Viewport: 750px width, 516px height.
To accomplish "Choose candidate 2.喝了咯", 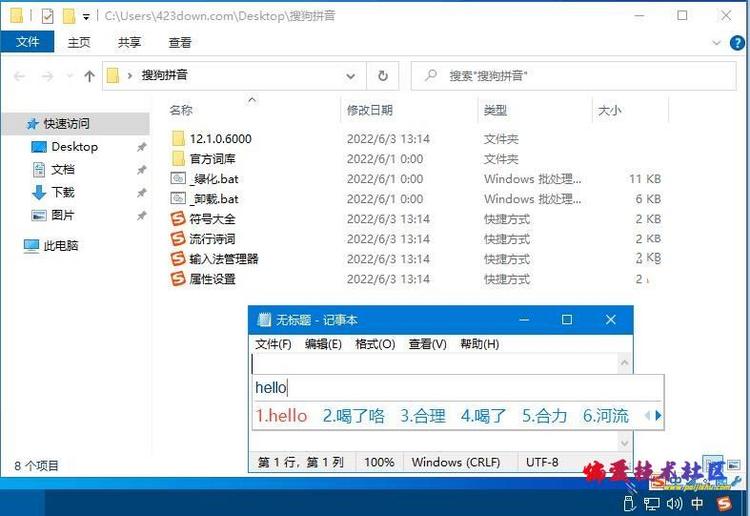I will (353, 415).
